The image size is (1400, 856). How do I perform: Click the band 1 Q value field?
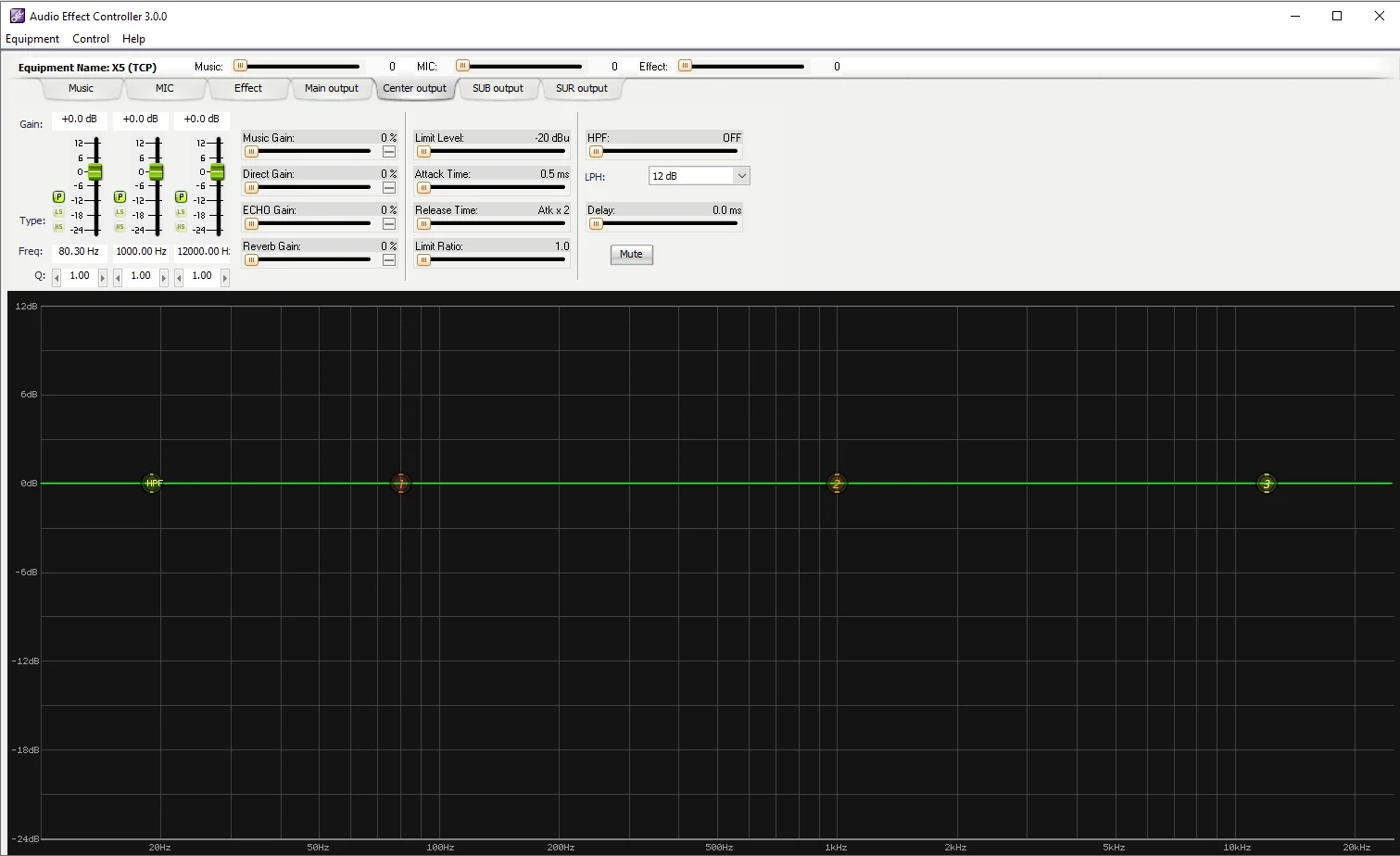pos(80,276)
